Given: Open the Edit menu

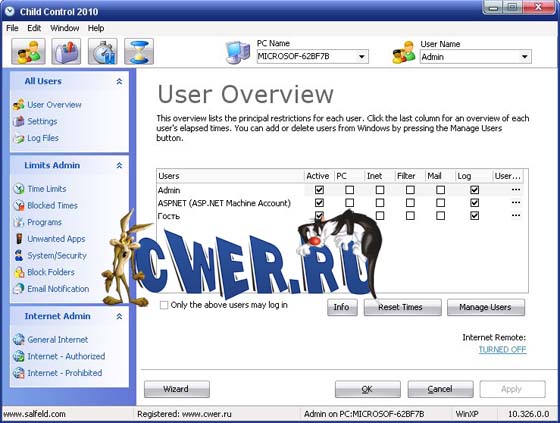Looking at the screenshot, I should coord(34,28).
